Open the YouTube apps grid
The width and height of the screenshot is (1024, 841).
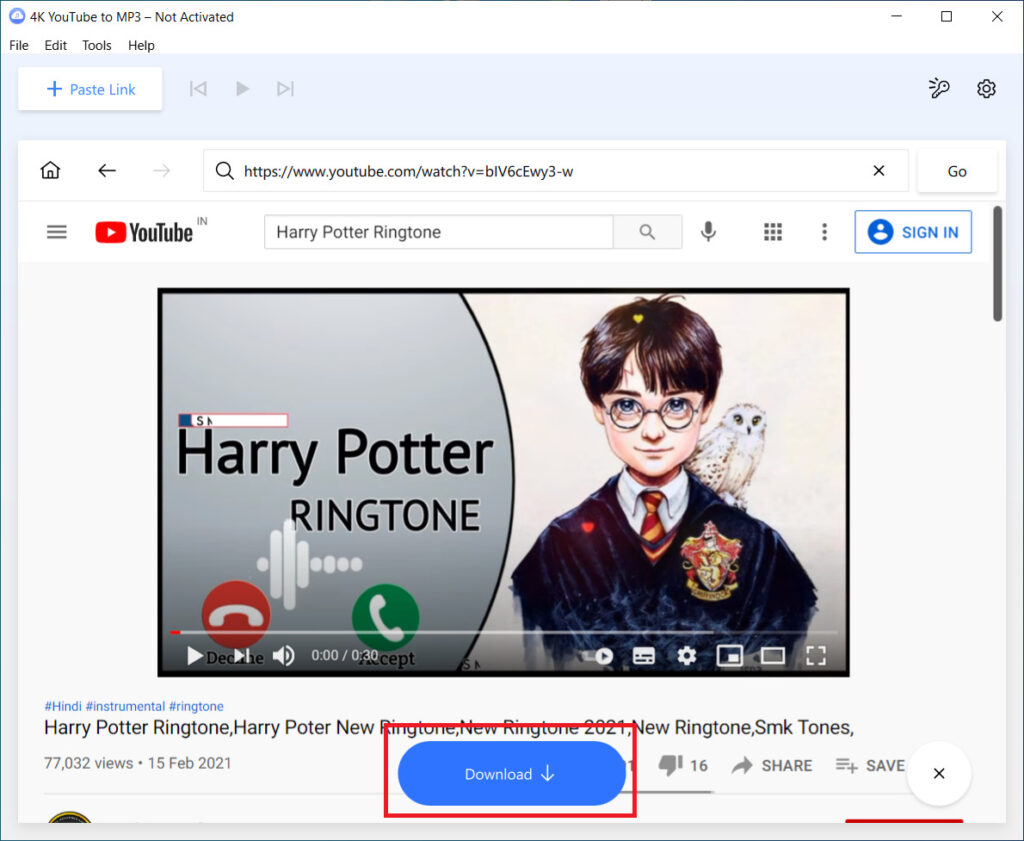(773, 232)
